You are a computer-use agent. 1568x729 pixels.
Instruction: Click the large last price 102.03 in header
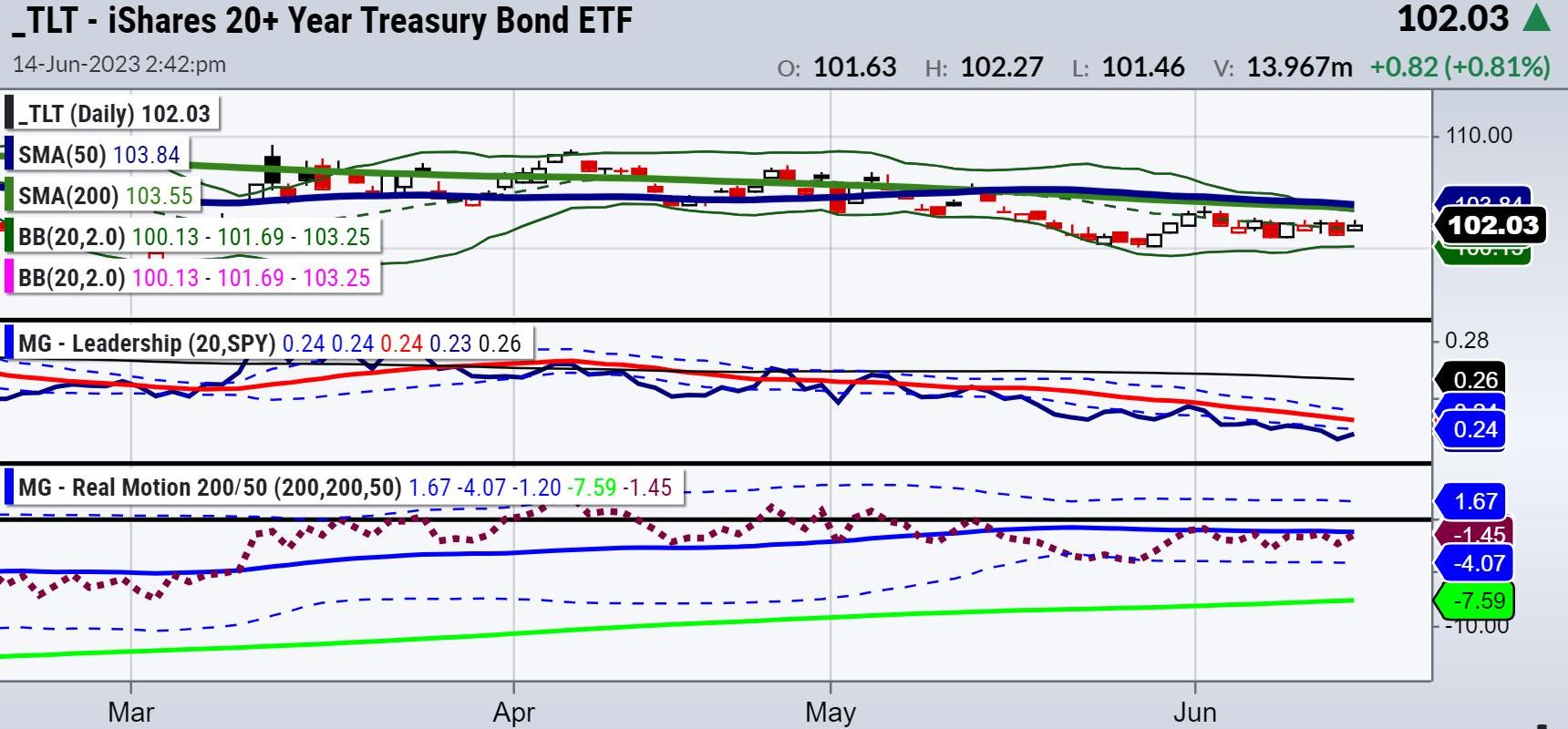(1453, 19)
